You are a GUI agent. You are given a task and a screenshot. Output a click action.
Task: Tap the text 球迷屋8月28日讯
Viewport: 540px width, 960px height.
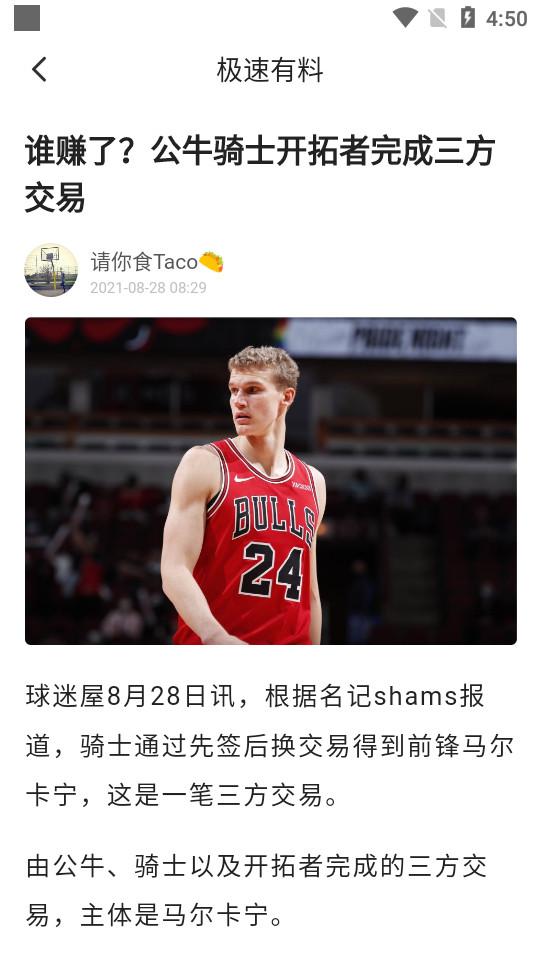point(130,697)
